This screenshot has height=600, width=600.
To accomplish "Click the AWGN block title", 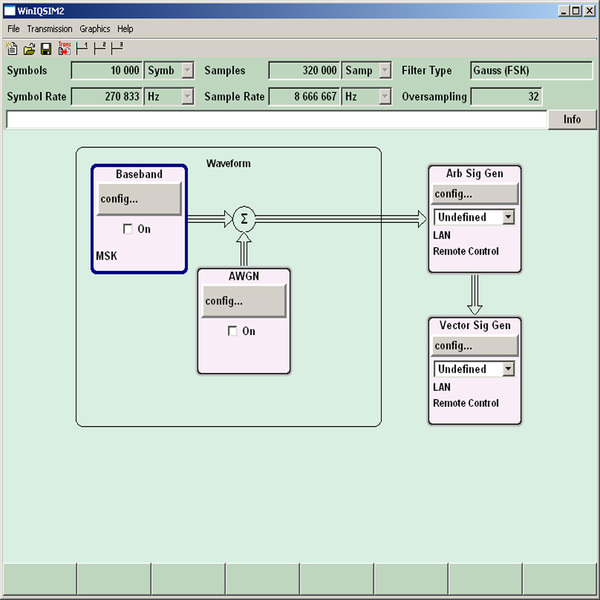I will [244, 276].
